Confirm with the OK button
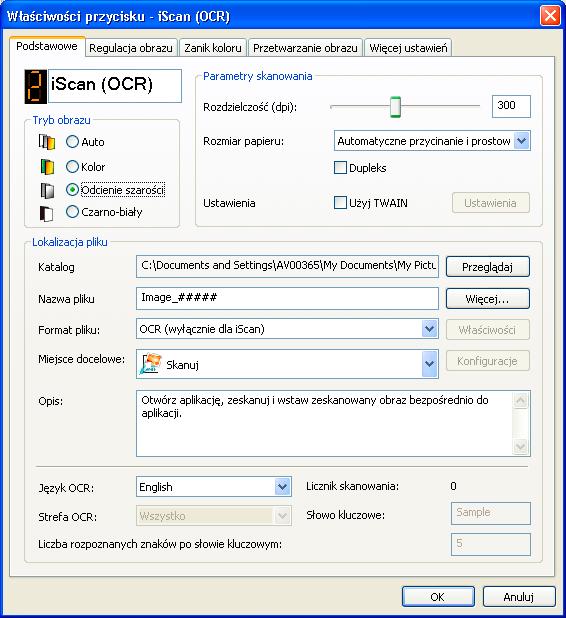The width and height of the screenshot is (566, 618). click(438, 597)
